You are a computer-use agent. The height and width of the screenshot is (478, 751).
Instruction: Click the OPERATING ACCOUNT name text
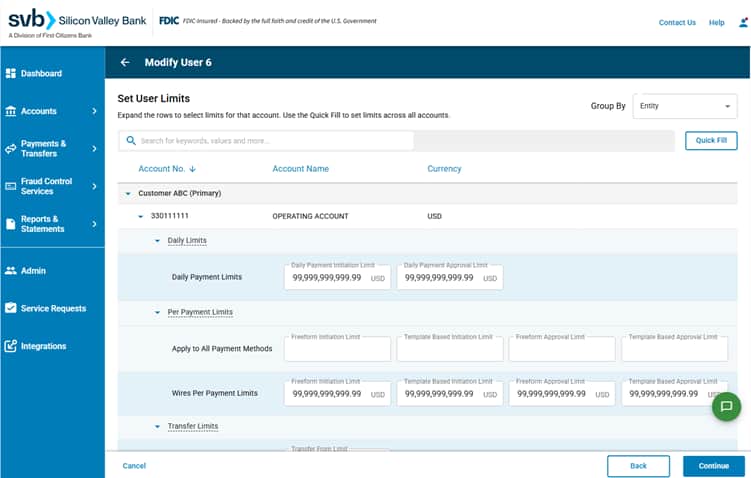310,216
